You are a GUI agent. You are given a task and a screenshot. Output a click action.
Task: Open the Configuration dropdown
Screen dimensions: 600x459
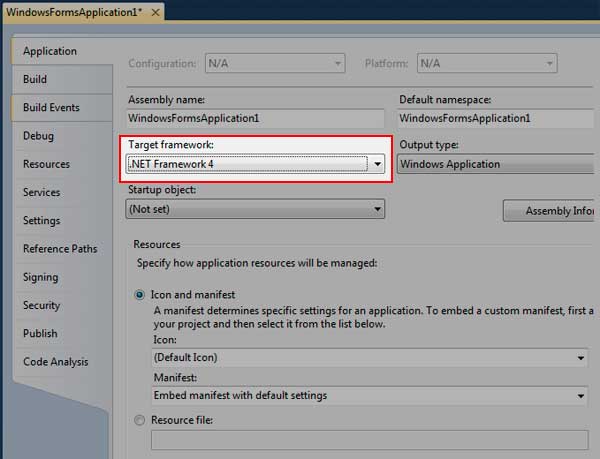(x=275, y=63)
